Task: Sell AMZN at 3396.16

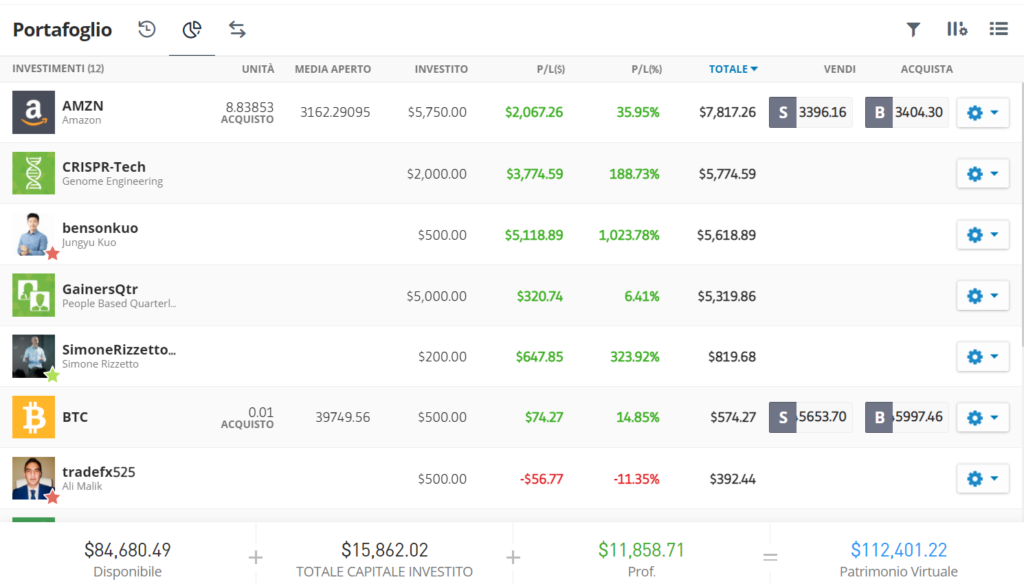Action: coord(810,112)
